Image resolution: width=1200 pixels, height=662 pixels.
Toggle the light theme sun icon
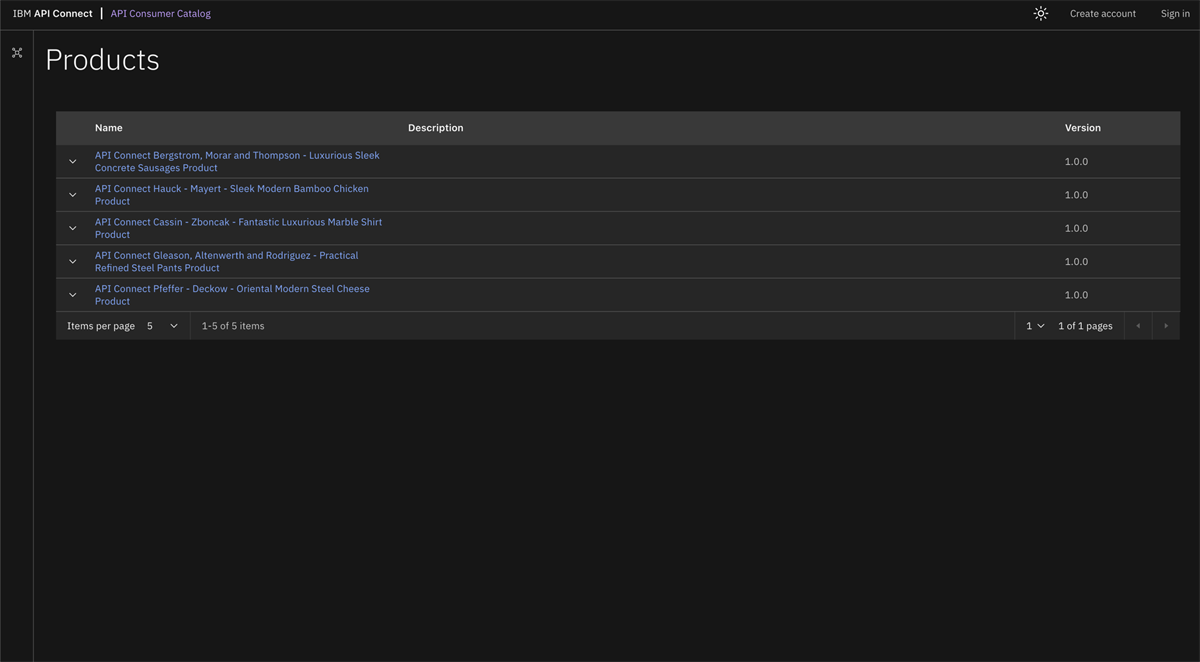[x=1041, y=14]
